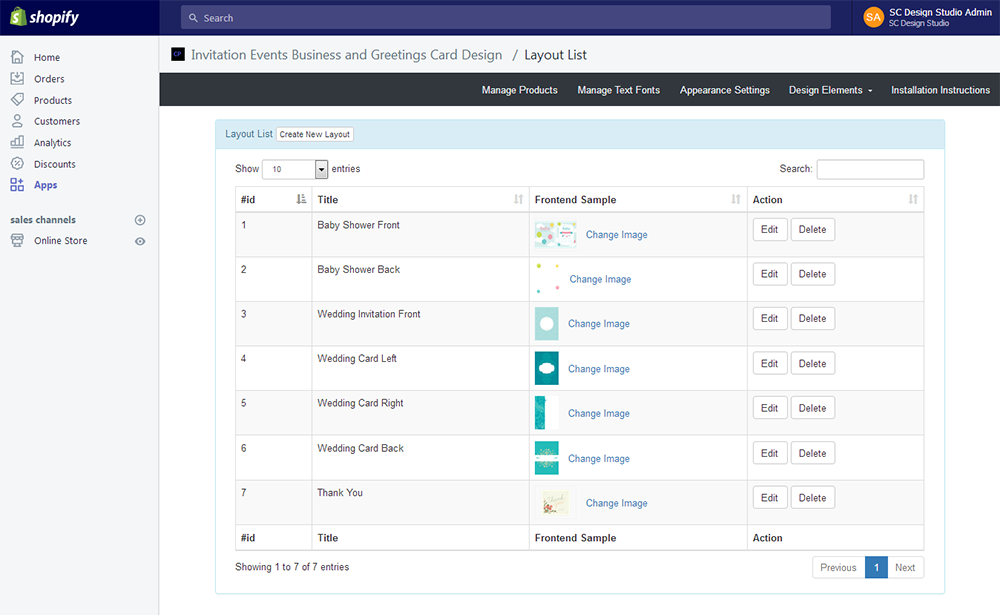Viewport: 1000px width, 615px height.
Task: Open the Manage Products menu
Action: tap(520, 90)
